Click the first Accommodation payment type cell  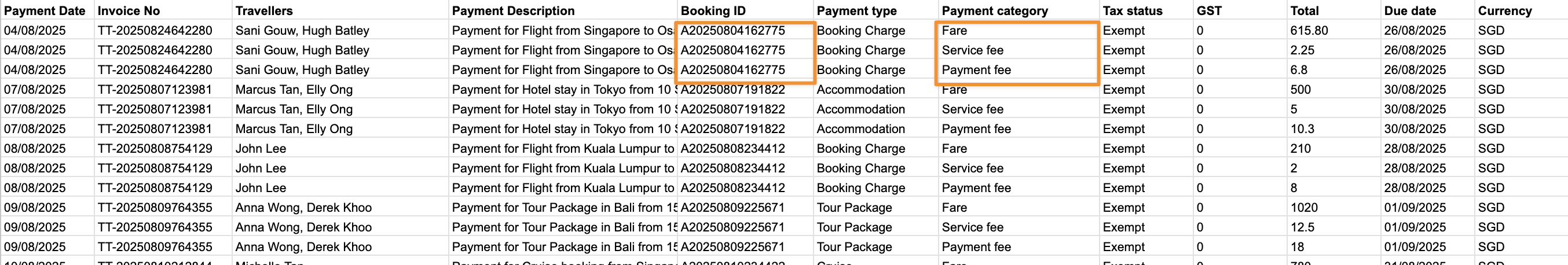tap(875, 89)
